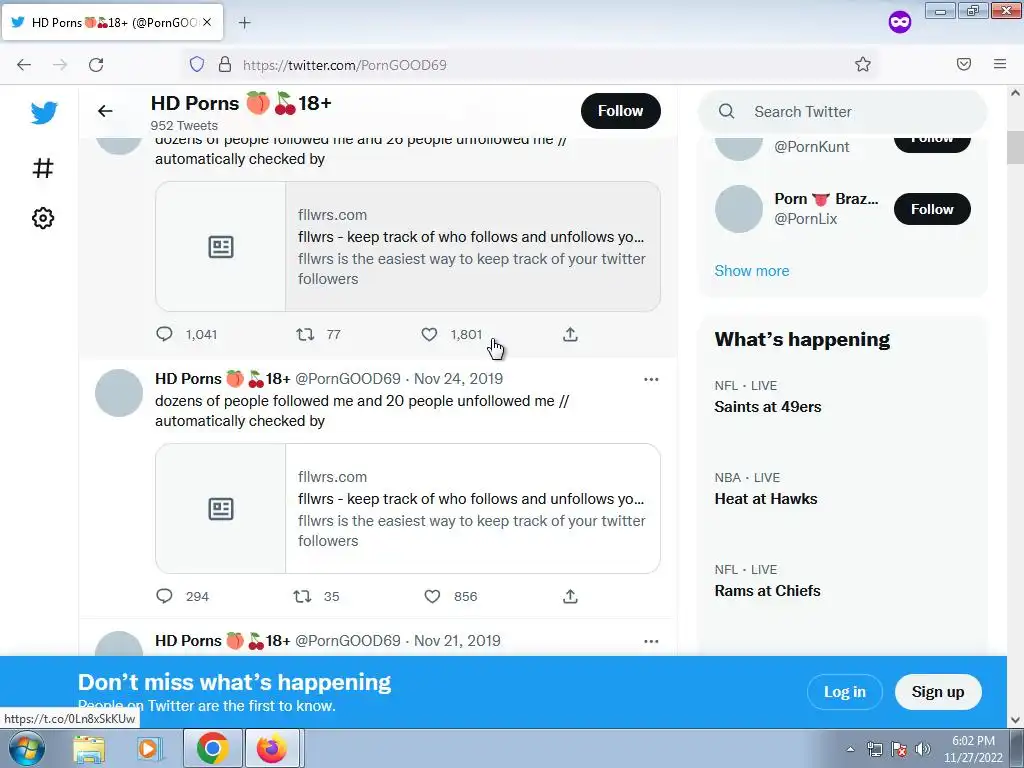
Task: Click the Sign up button
Action: pos(938,692)
